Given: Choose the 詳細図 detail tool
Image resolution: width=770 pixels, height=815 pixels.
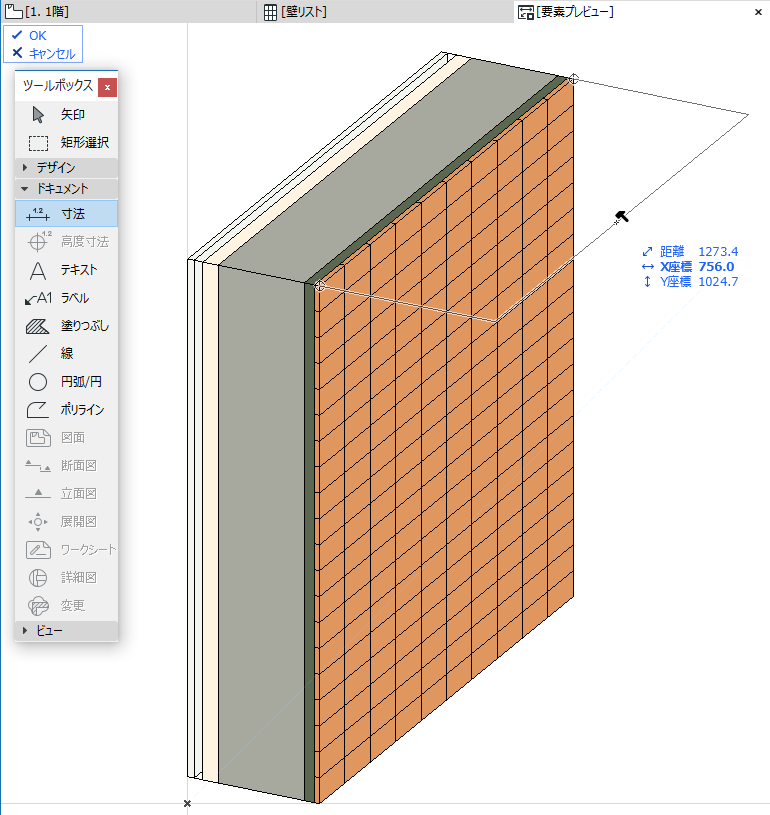Looking at the screenshot, I should tap(67, 577).
